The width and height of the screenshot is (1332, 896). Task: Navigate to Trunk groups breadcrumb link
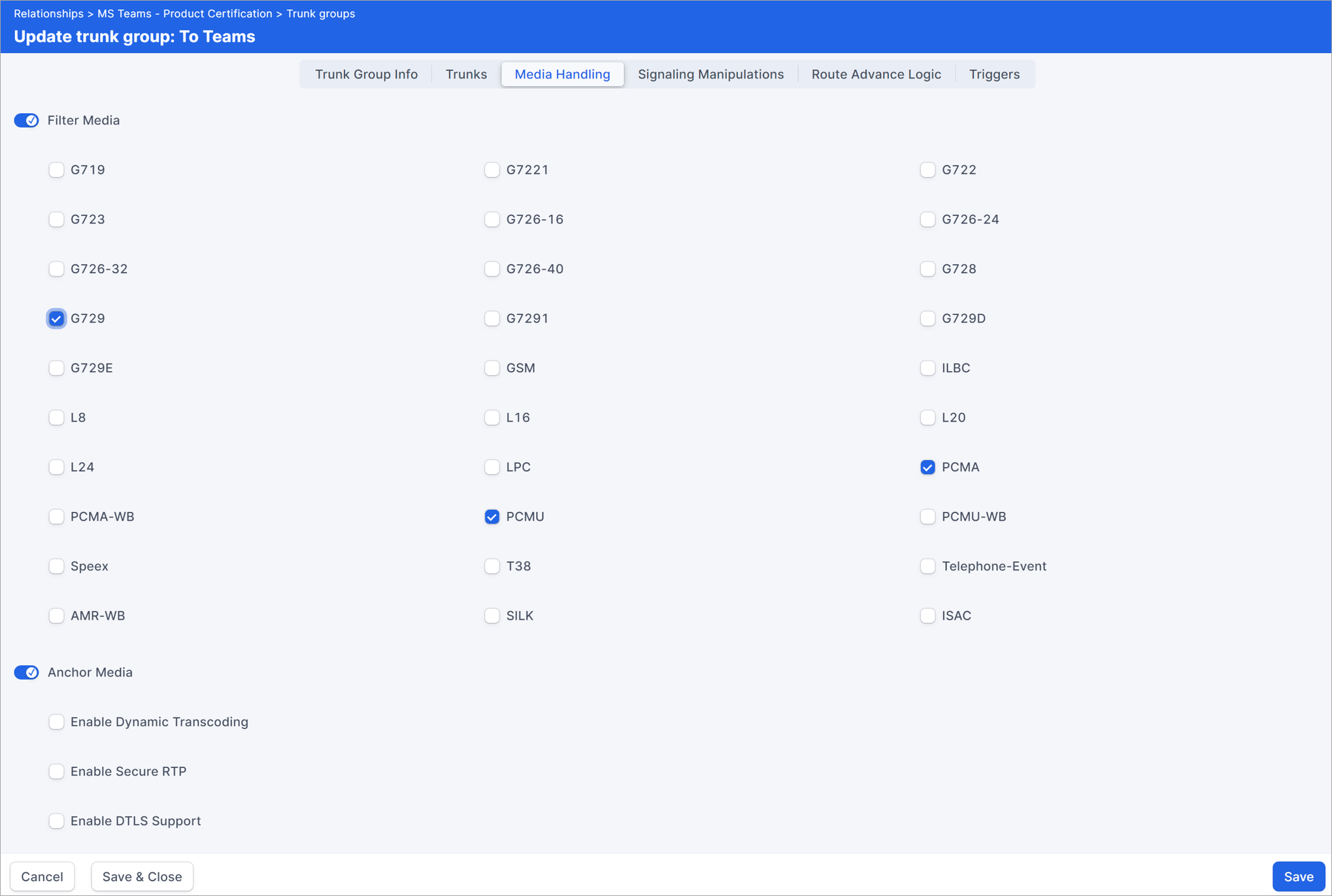coord(320,13)
